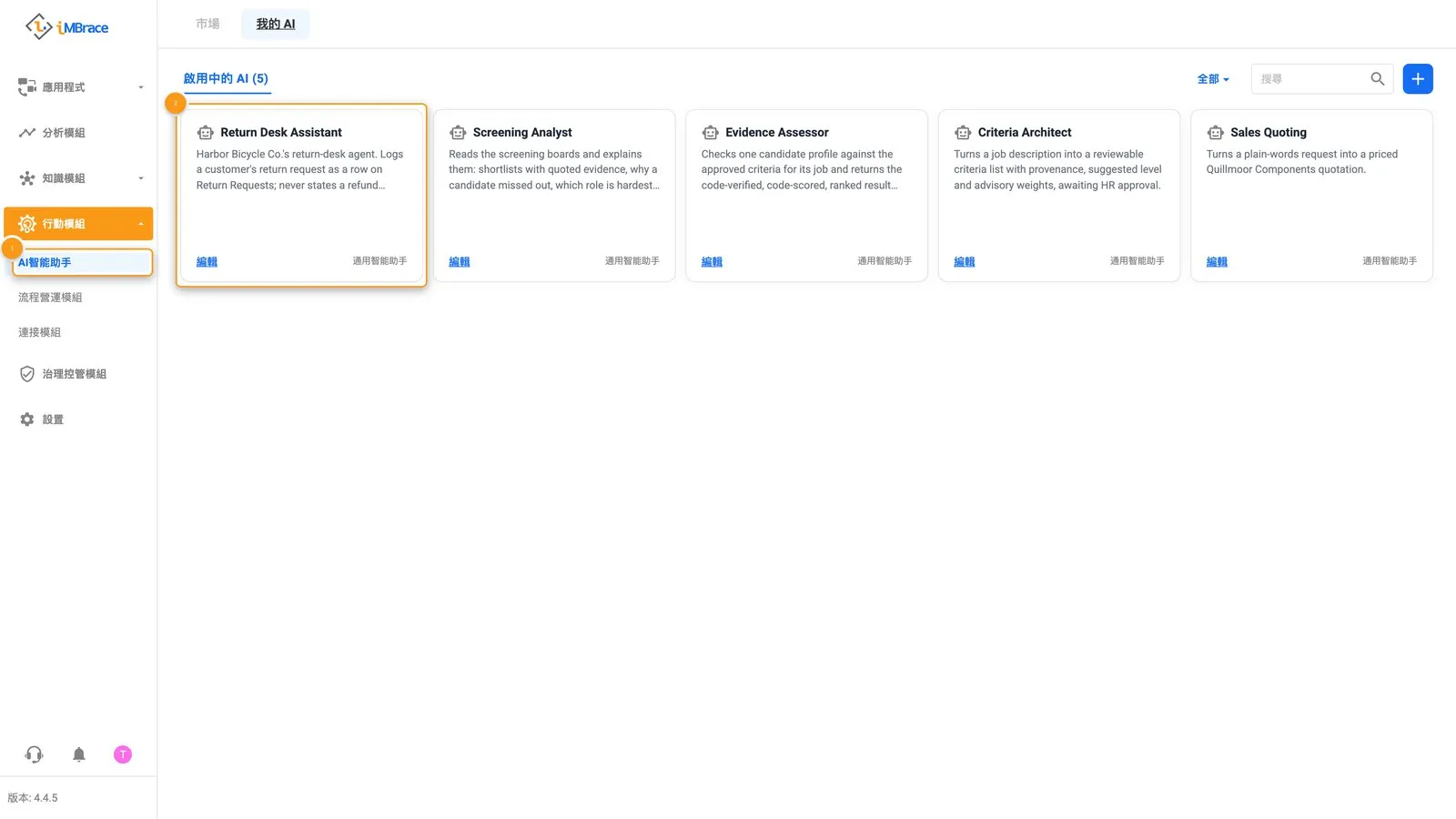Click the iMBrace logo
The height and width of the screenshot is (819, 1456).
point(66,27)
